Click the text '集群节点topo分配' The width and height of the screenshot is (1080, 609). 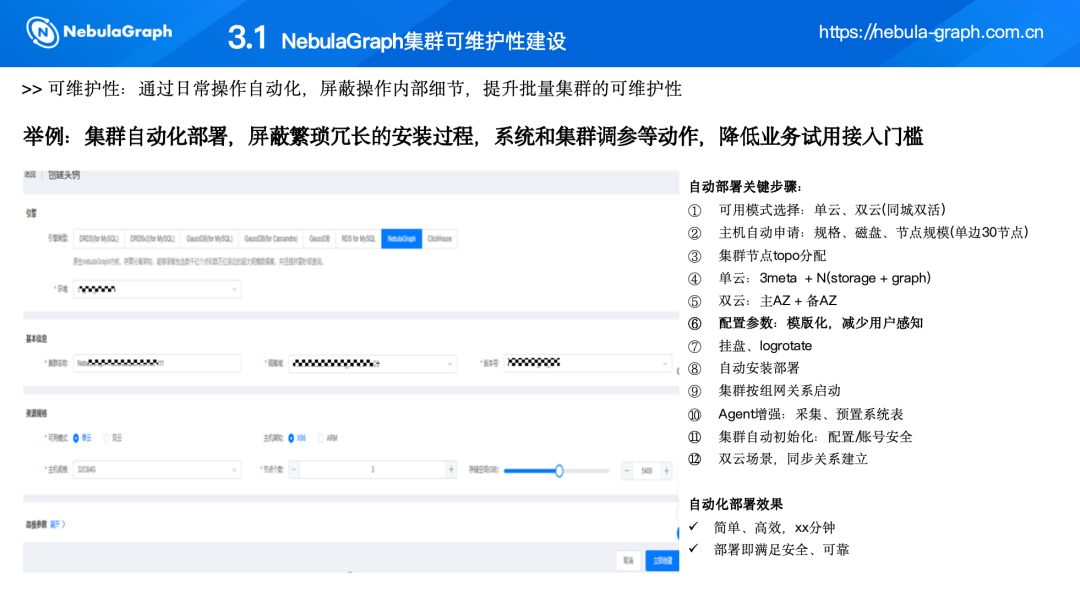[772, 256]
